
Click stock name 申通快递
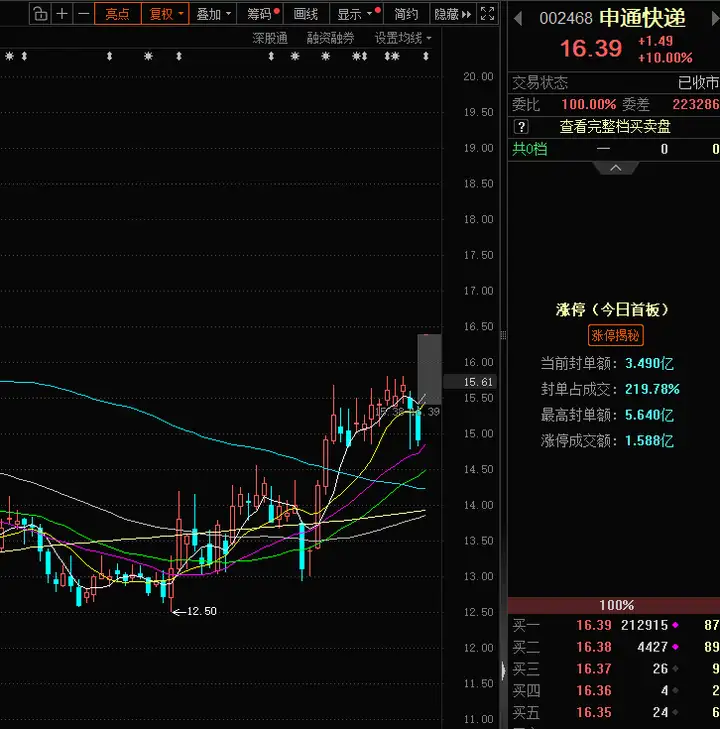[x=642, y=18]
